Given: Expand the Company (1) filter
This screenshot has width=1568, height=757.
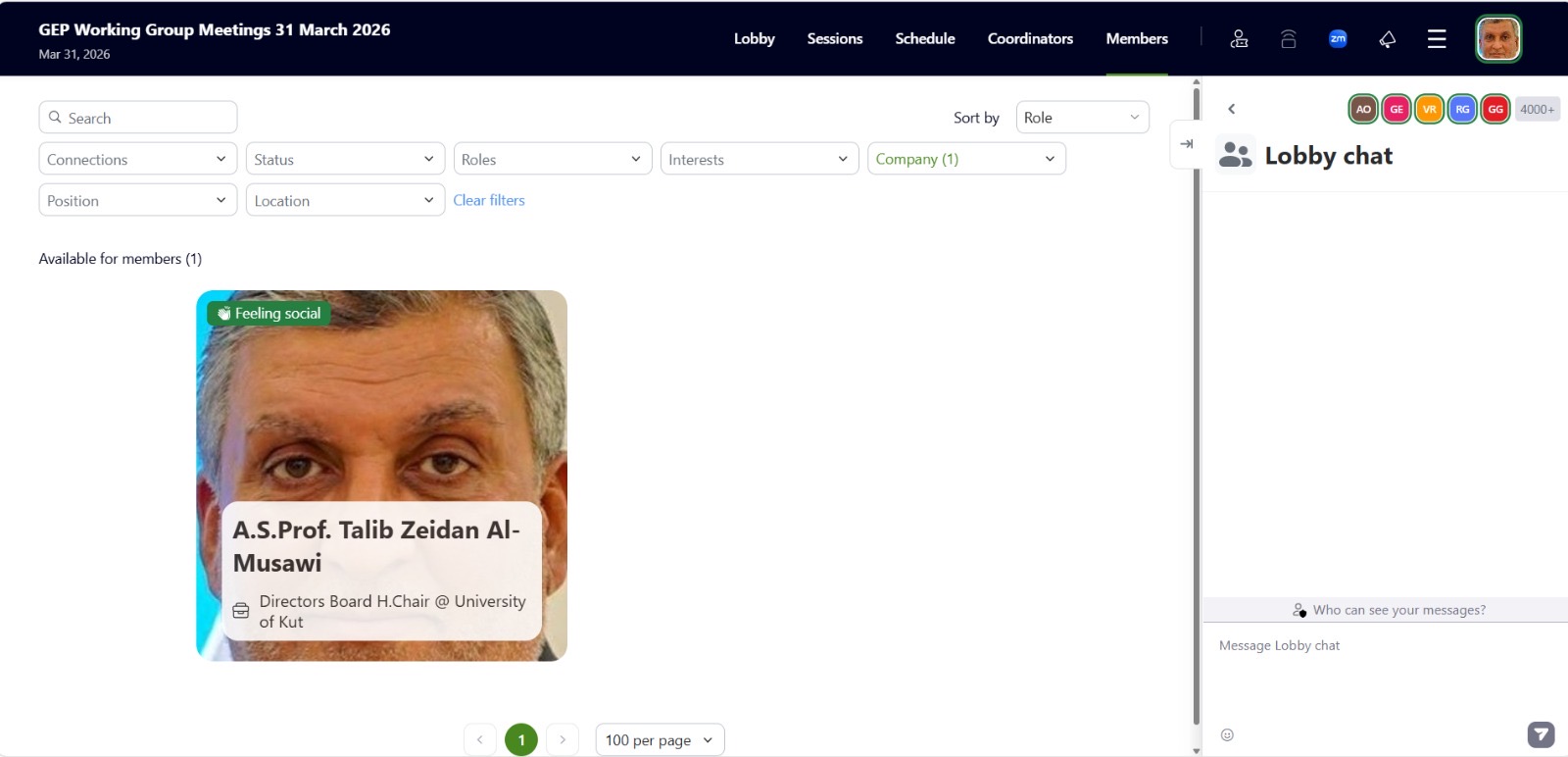Looking at the screenshot, I should coord(965,159).
